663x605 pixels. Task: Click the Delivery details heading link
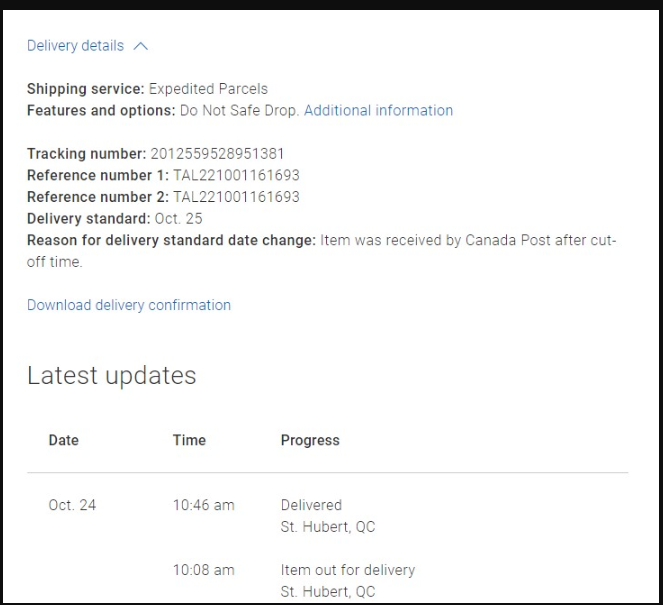(x=75, y=46)
